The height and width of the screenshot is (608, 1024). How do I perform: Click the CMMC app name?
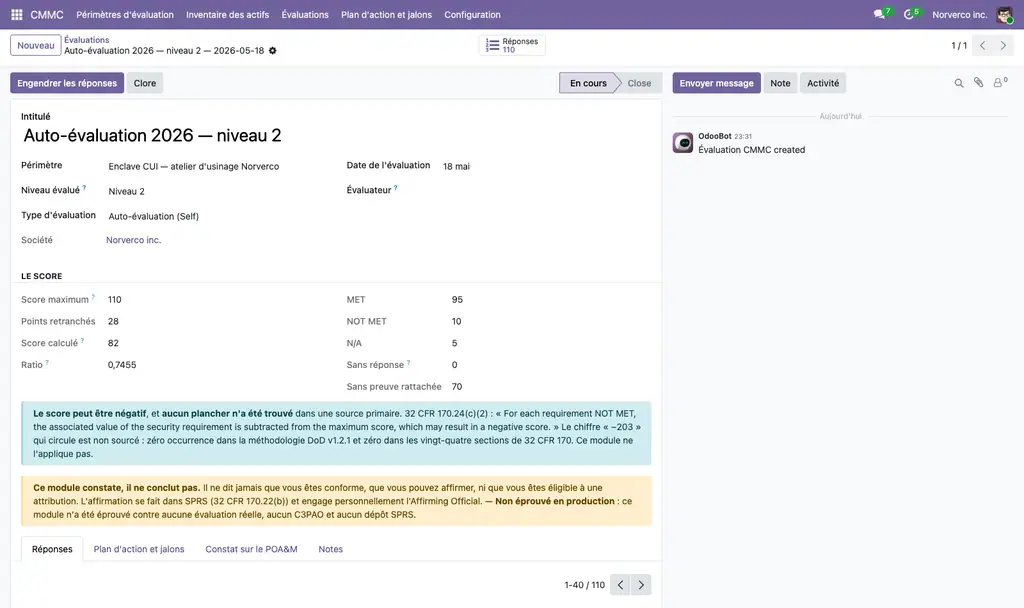[x=47, y=14]
